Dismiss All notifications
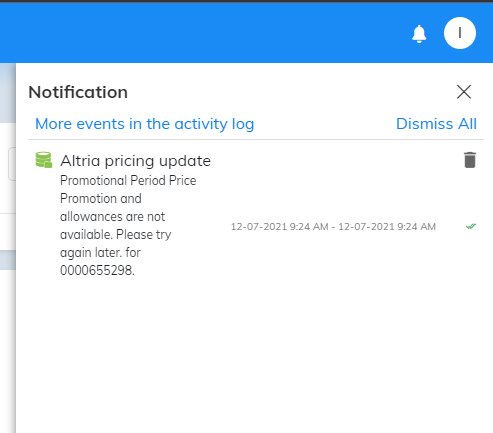 click(x=436, y=124)
